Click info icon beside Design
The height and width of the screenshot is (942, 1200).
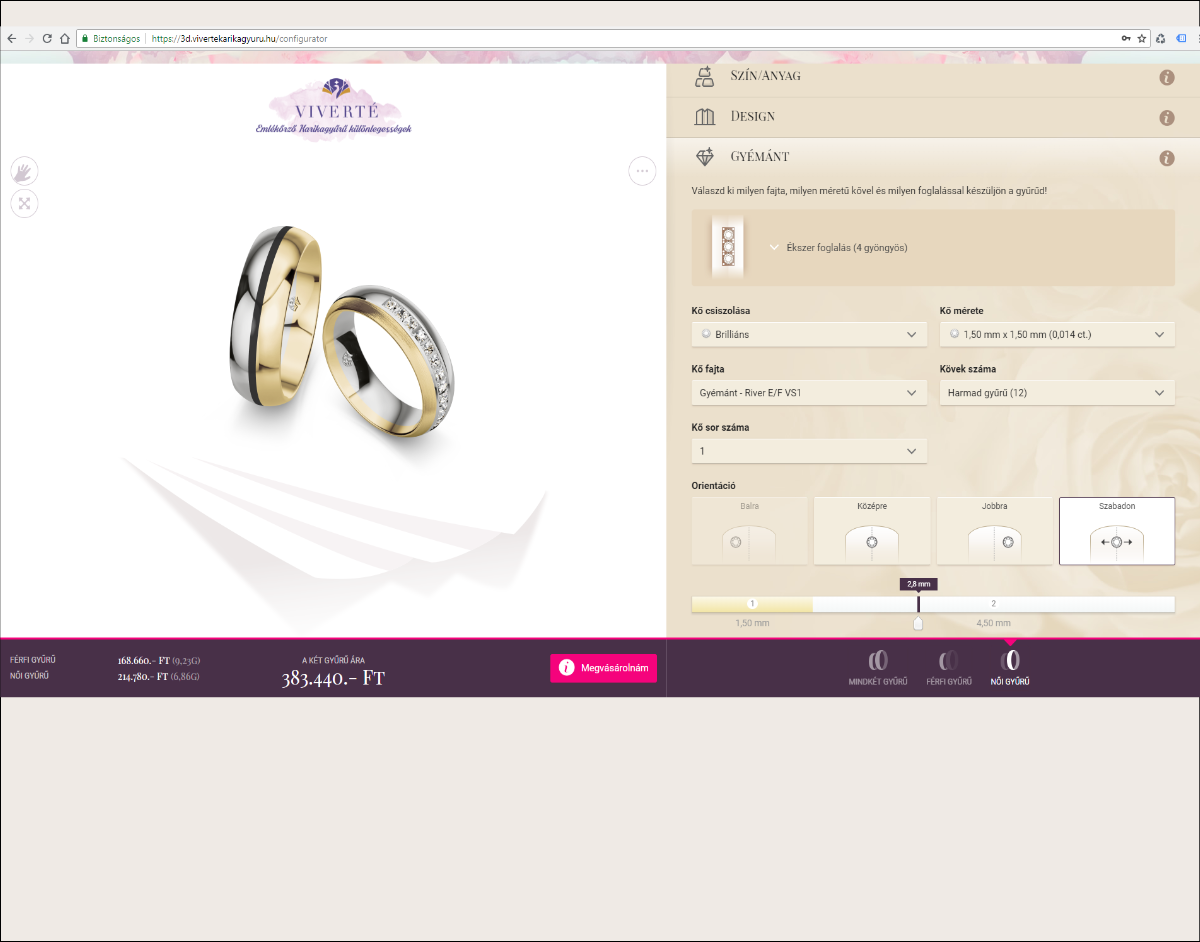1166,118
